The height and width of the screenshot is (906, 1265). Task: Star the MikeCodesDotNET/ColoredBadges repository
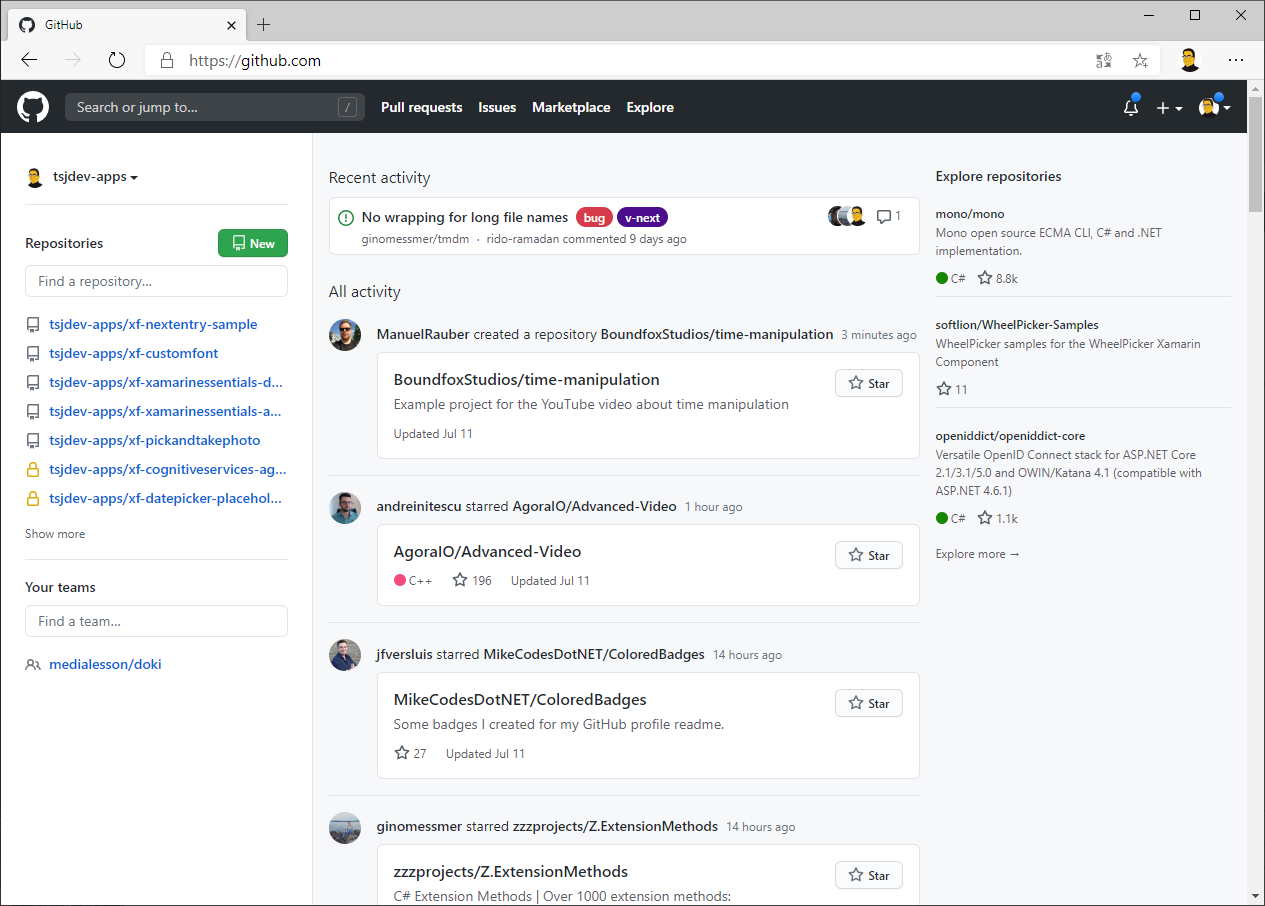click(868, 703)
